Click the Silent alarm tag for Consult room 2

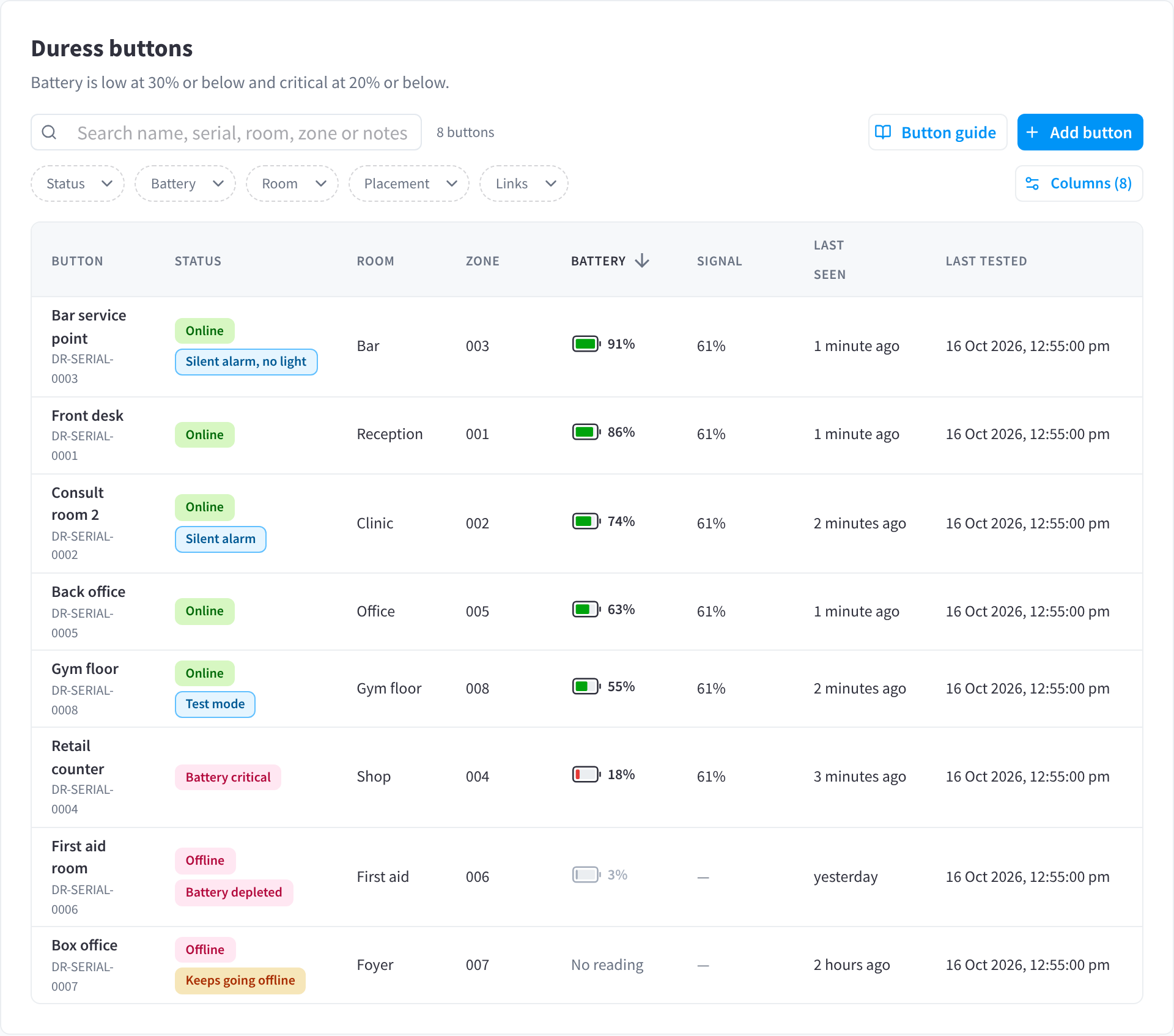pos(221,539)
